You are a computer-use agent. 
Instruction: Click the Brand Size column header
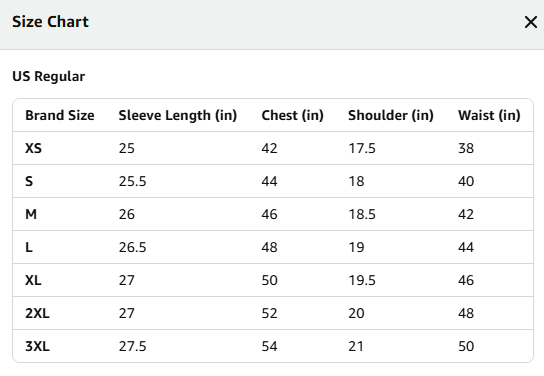[60, 115]
